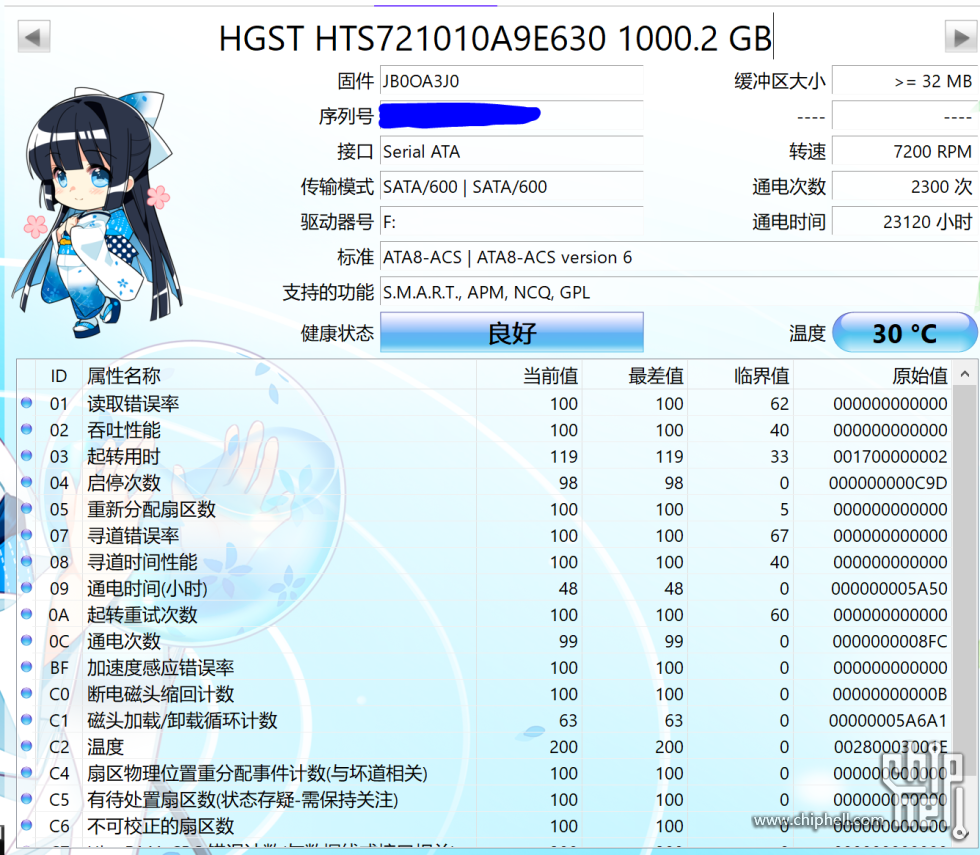Image resolution: width=980 pixels, height=855 pixels.
Task: Select the 磁头加载/卸载循环计数 attribute name
Action: pos(182,721)
